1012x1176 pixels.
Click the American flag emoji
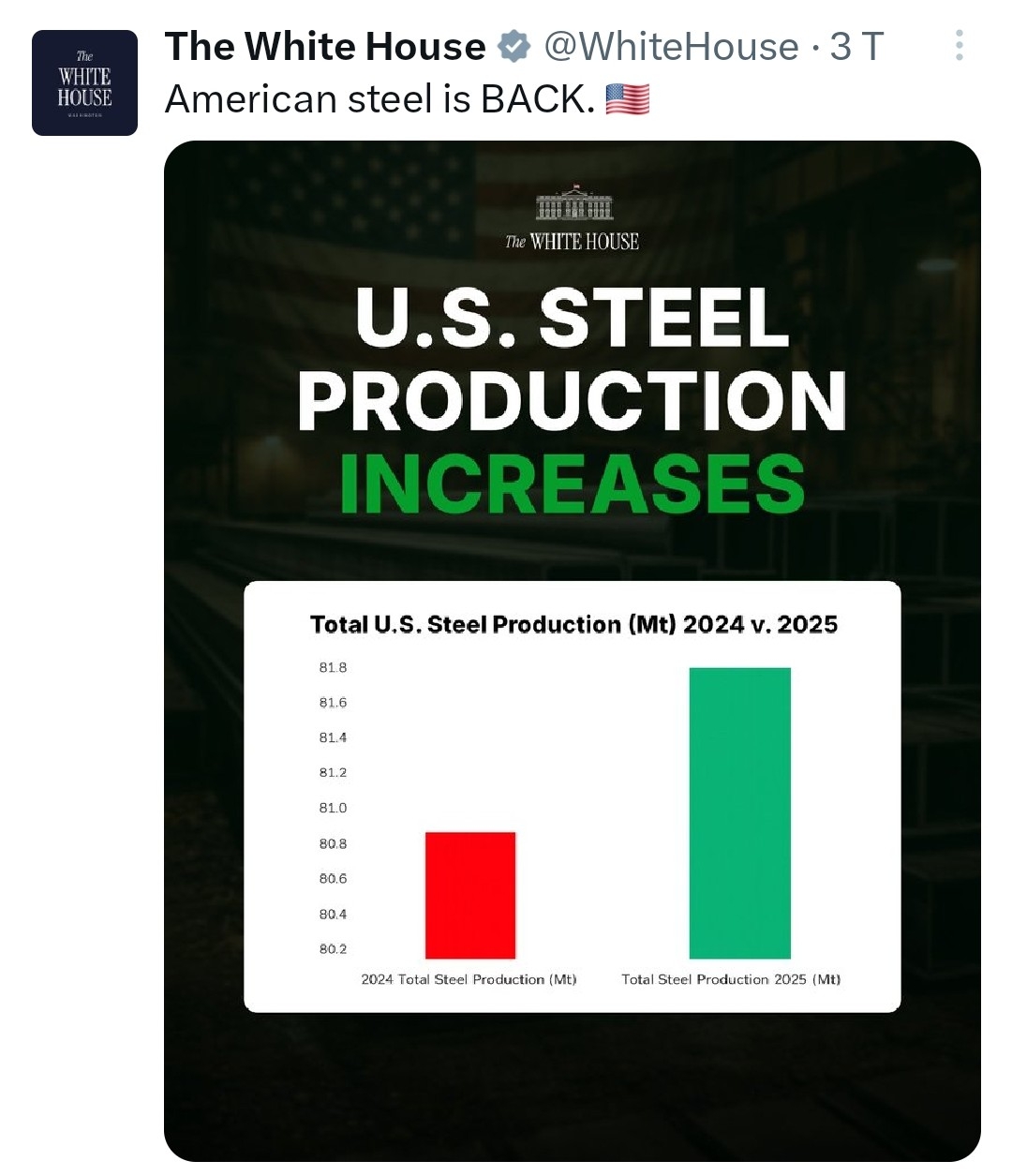[627, 98]
